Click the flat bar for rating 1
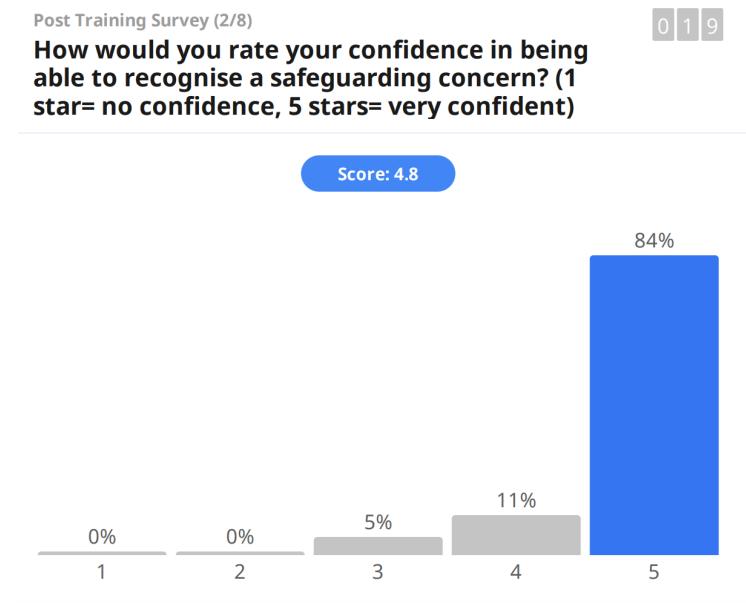This screenshot has height=603, width=746. [102, 553]
